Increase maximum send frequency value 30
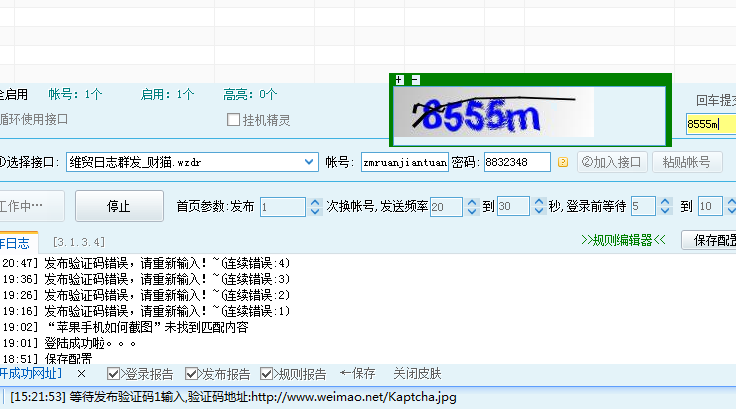 (539, 202)
